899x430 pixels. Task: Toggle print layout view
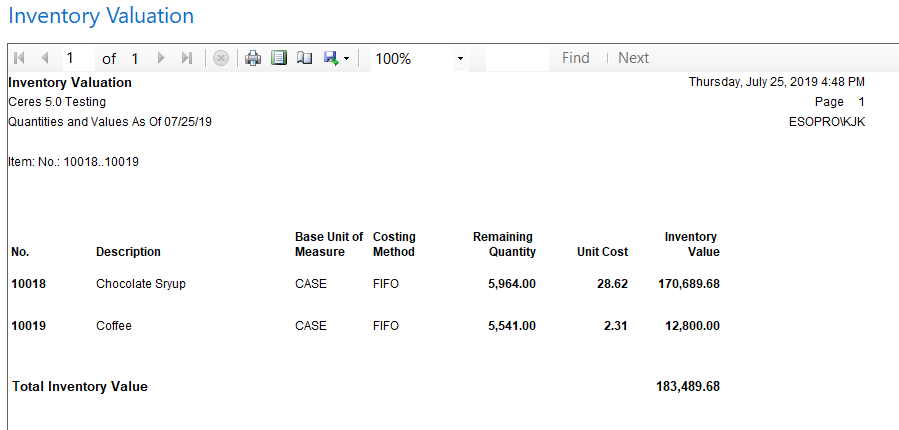[x=279, y=58]
